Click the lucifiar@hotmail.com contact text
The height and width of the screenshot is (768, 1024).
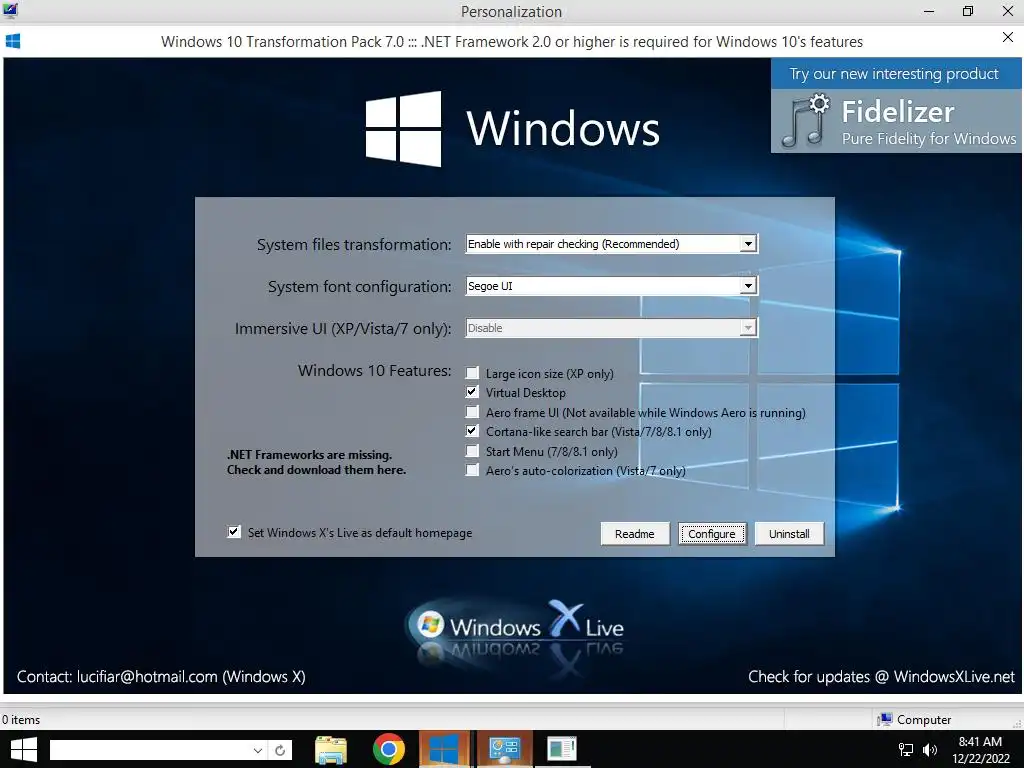click(147, 677)
